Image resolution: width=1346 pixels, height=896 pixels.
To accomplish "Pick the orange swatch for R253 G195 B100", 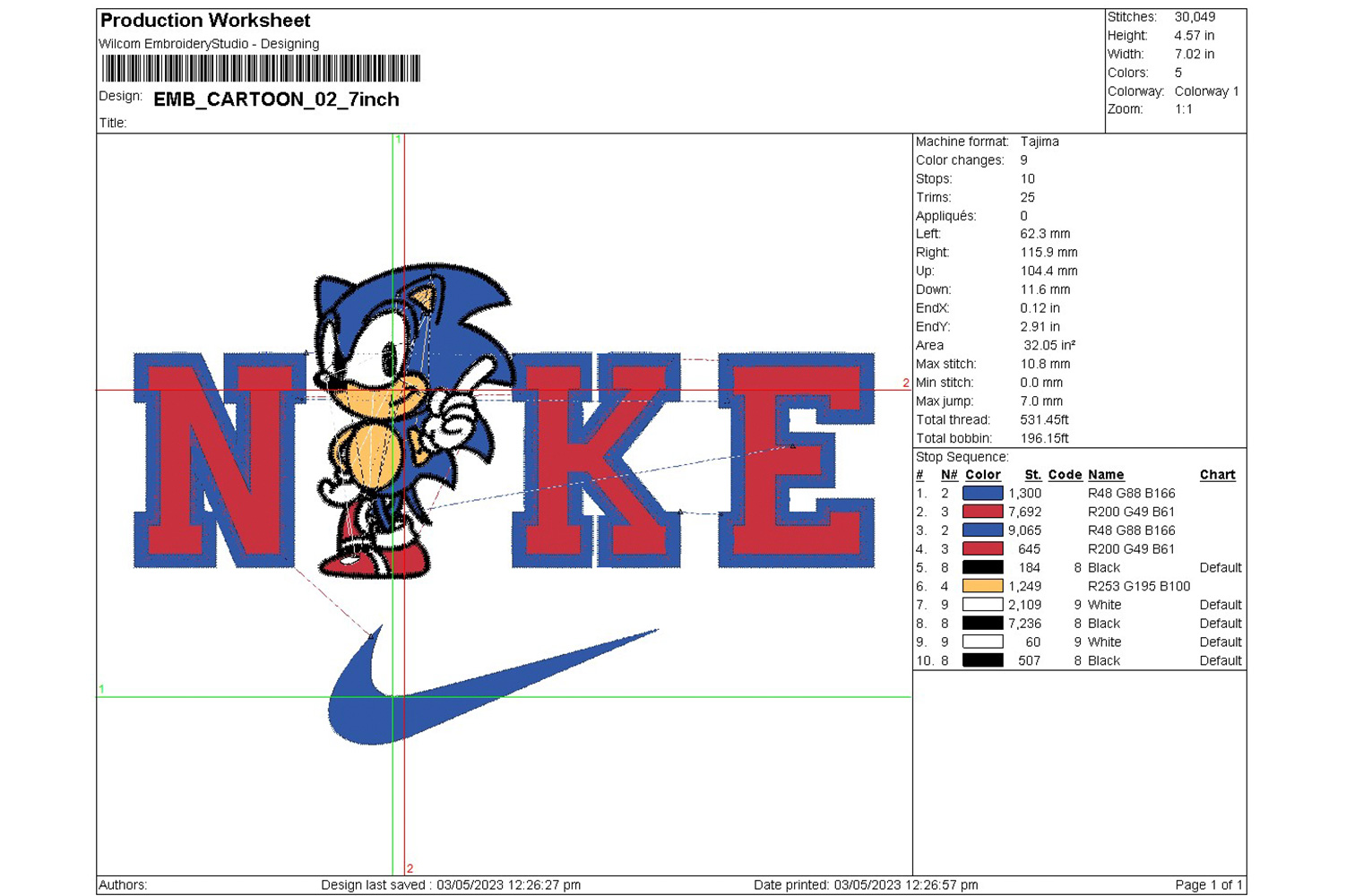I will click(x=982, y=586).
